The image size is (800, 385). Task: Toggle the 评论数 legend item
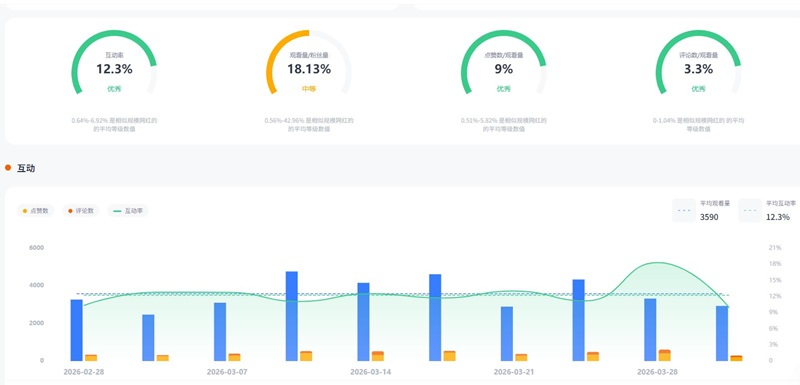81,211
